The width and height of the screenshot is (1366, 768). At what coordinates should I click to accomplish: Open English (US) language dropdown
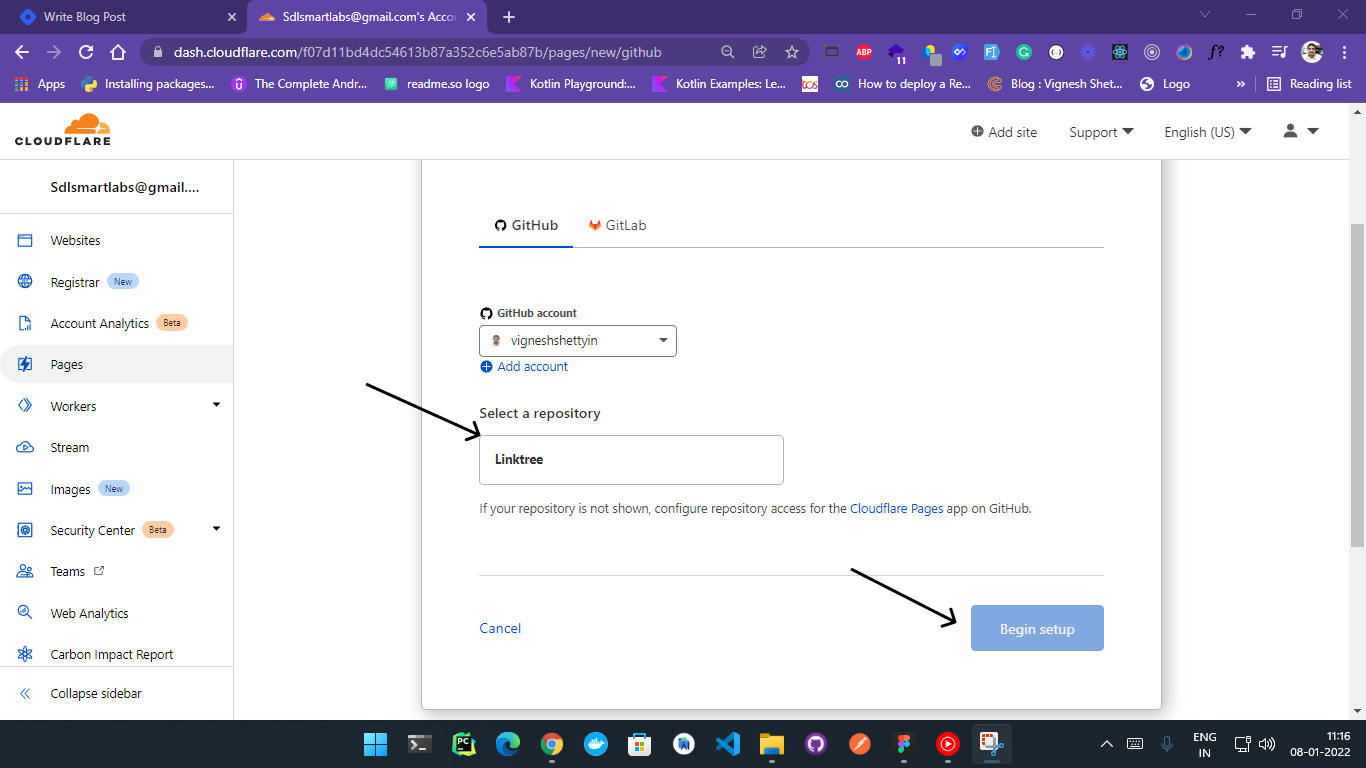pyautogui.click(x=1208, y=132)
